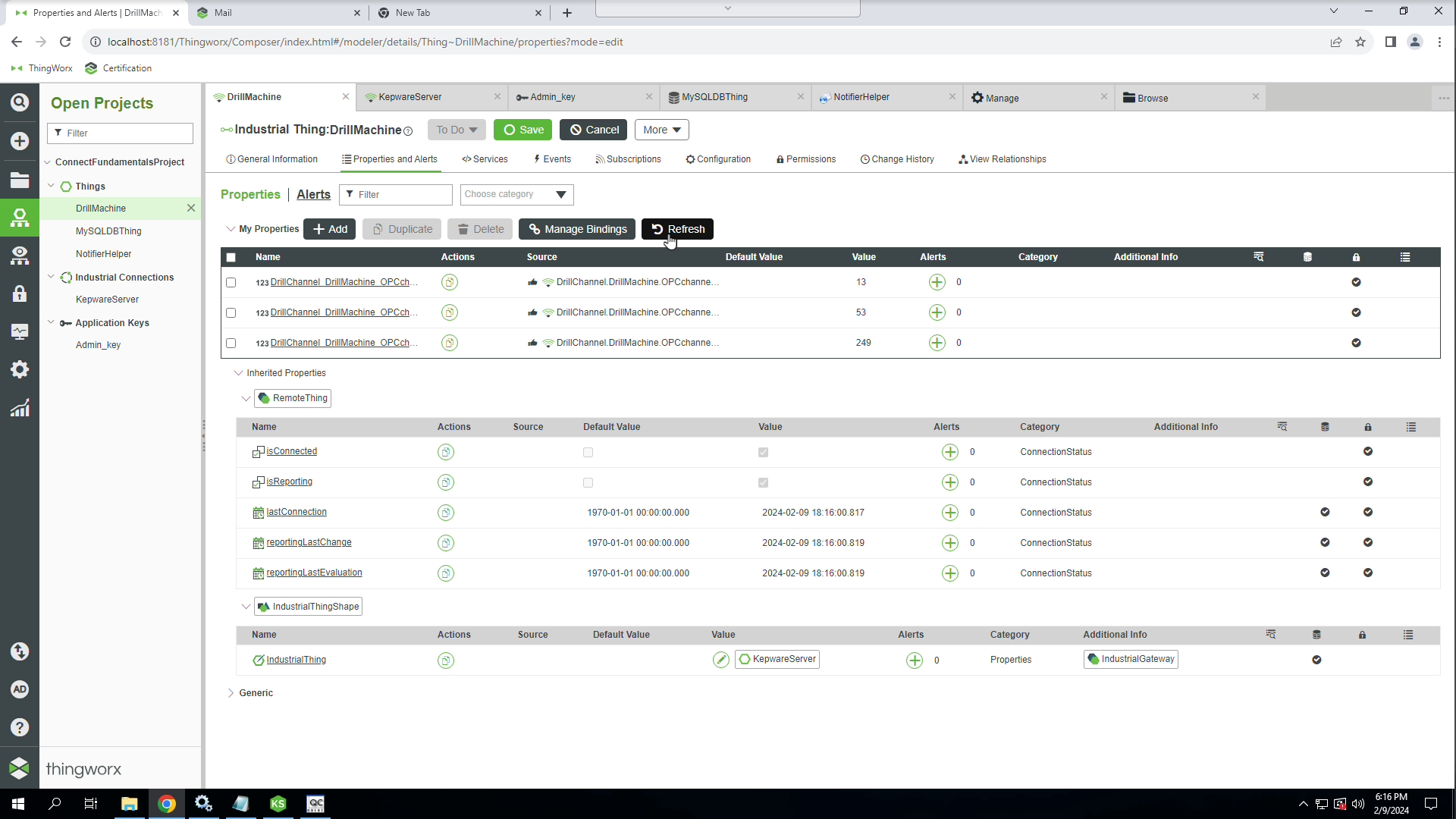
Task: Collapse the My Properties section
Action: pos(231,229)
